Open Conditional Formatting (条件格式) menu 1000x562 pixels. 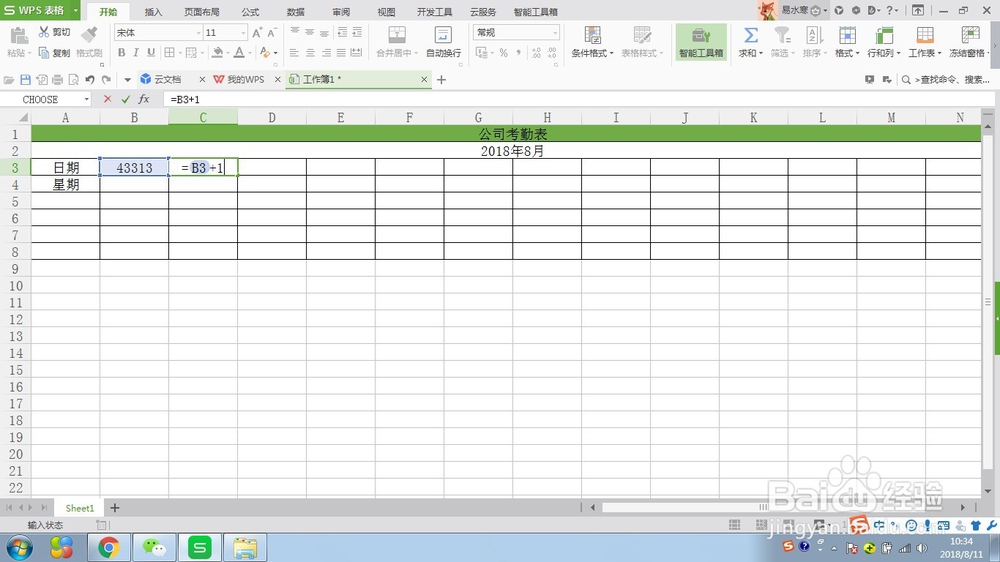tap(592, 42)
